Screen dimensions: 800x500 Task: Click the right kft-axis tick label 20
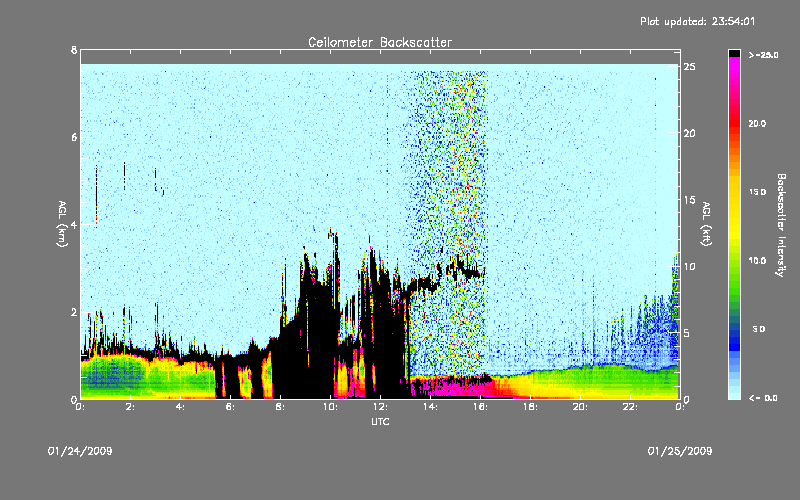click(689, 133)
